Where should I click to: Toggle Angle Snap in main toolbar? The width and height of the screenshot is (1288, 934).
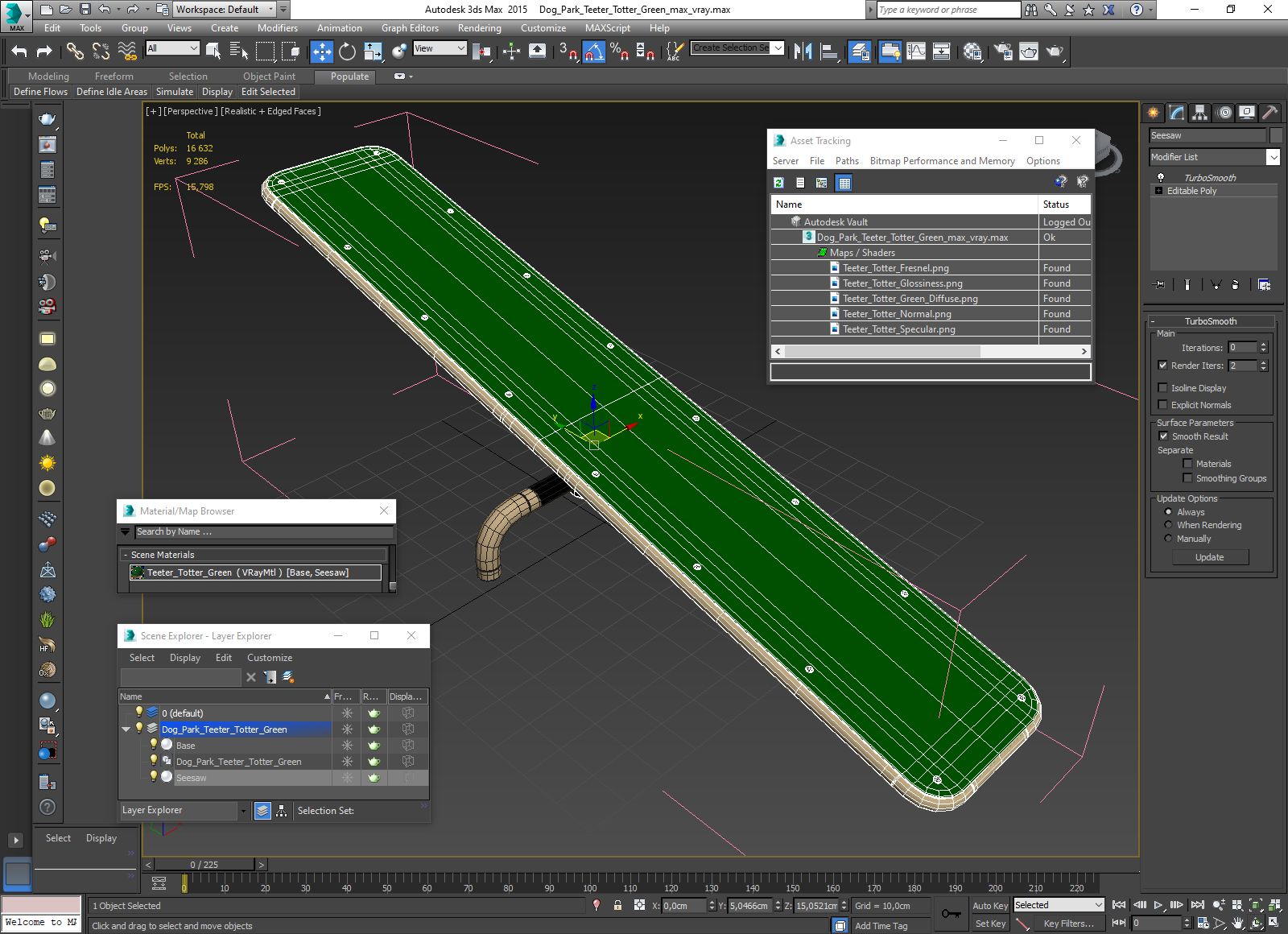point(594,52)
